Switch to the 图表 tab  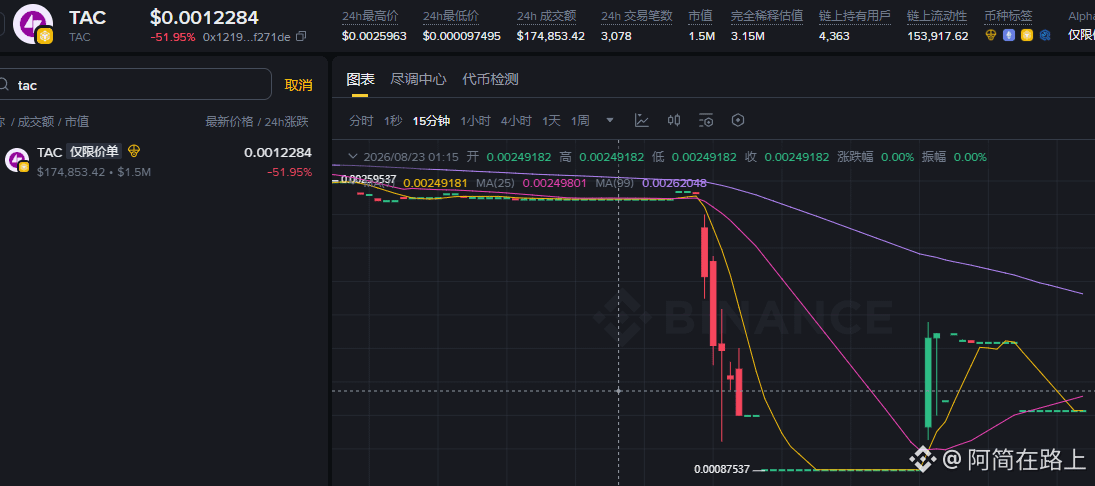coord(360,79)
